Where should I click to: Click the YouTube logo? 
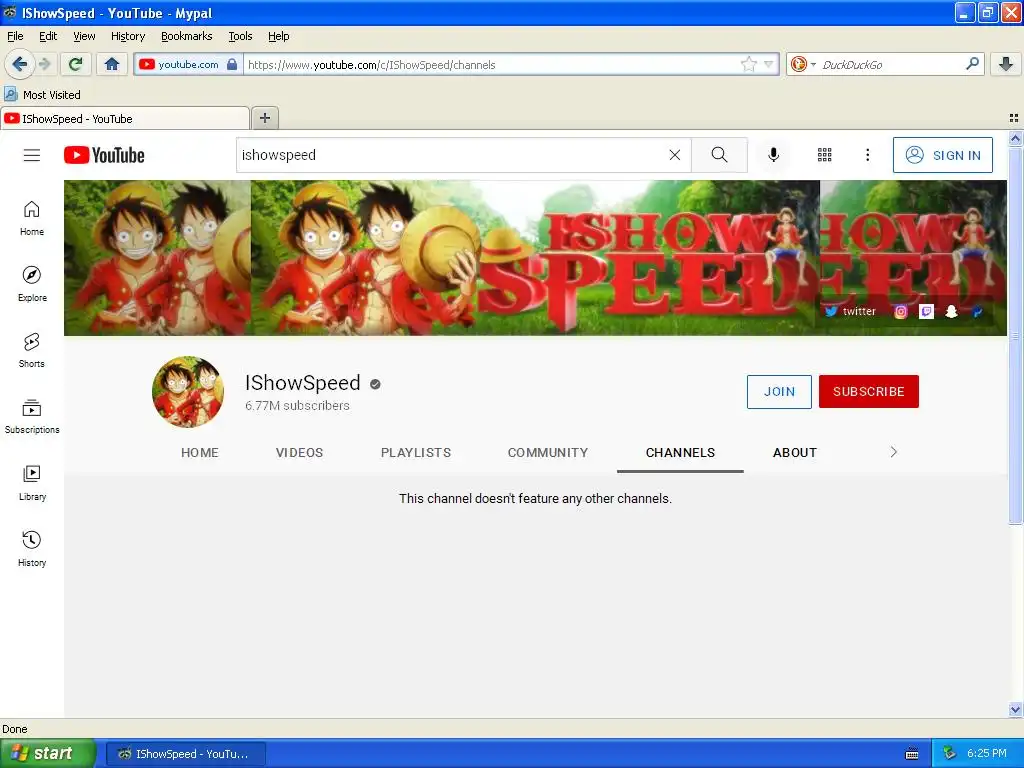(x=104, y=155)
